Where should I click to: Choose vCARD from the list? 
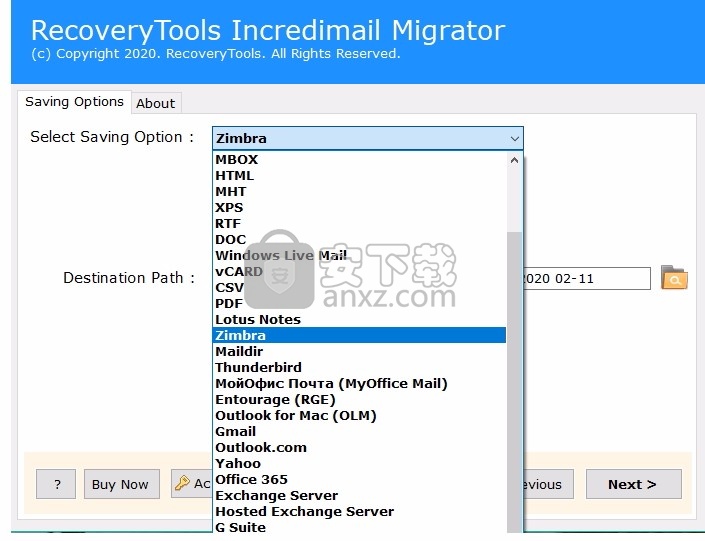[359, 271]
